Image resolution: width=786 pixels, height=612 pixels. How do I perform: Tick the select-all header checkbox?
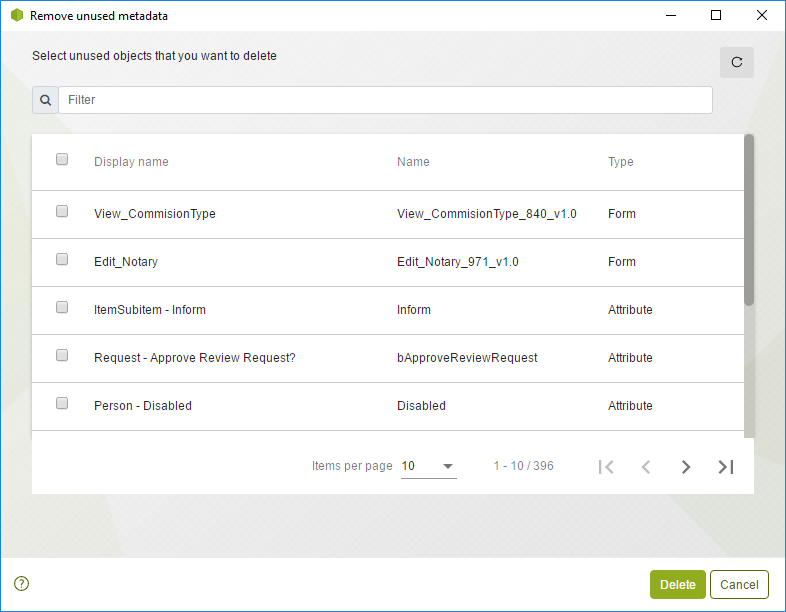point(62,159)
